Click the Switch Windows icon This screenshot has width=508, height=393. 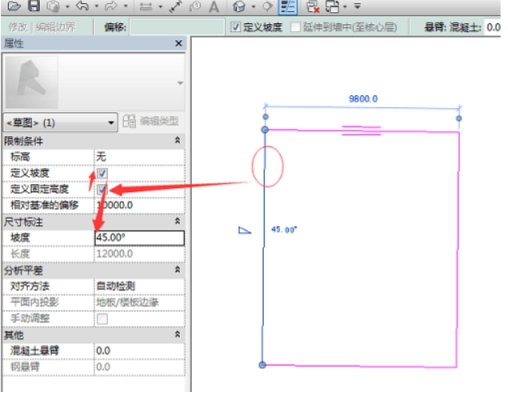coord(332,6)
